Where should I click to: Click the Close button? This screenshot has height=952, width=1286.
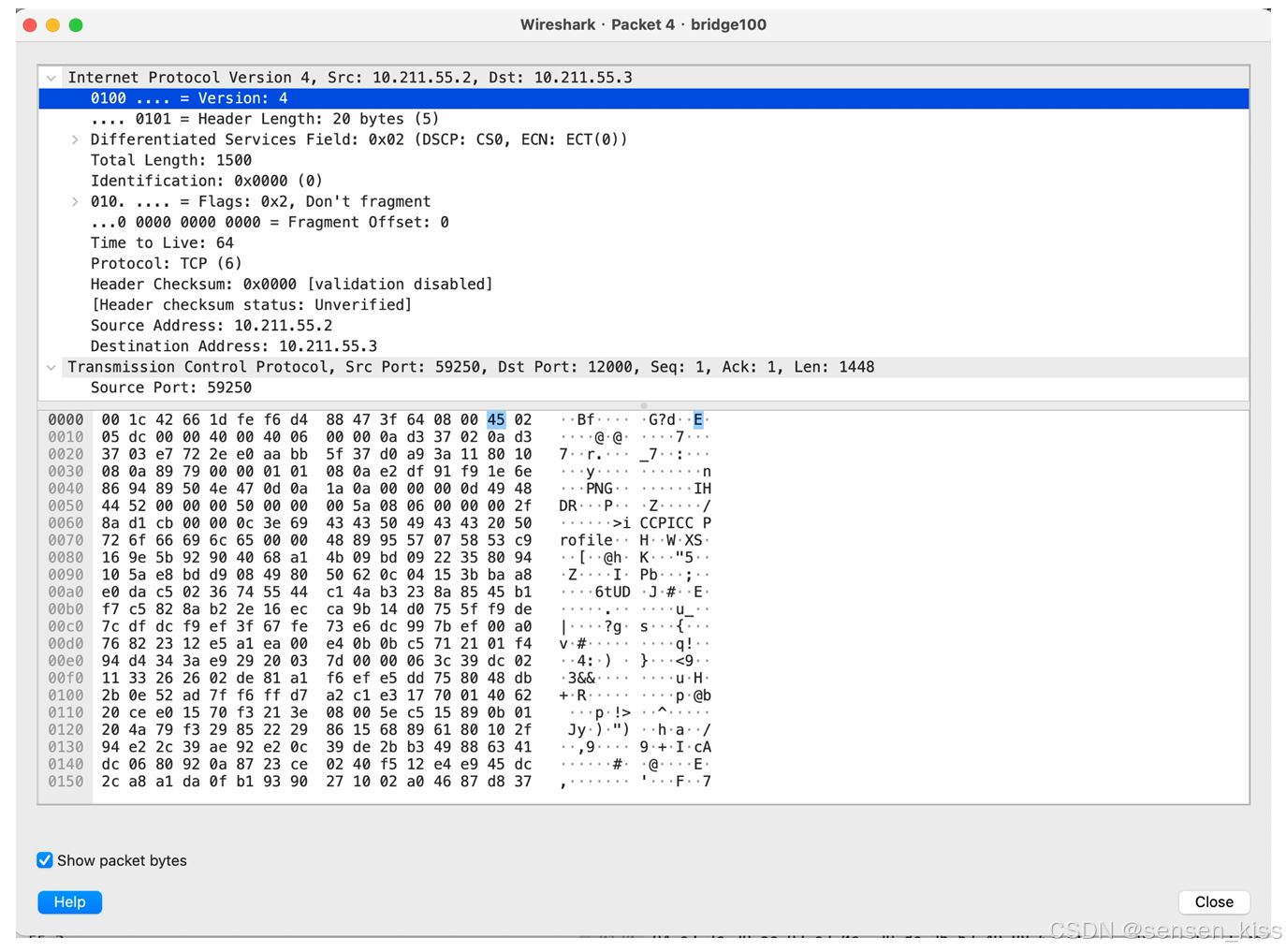click(1213, 901)
